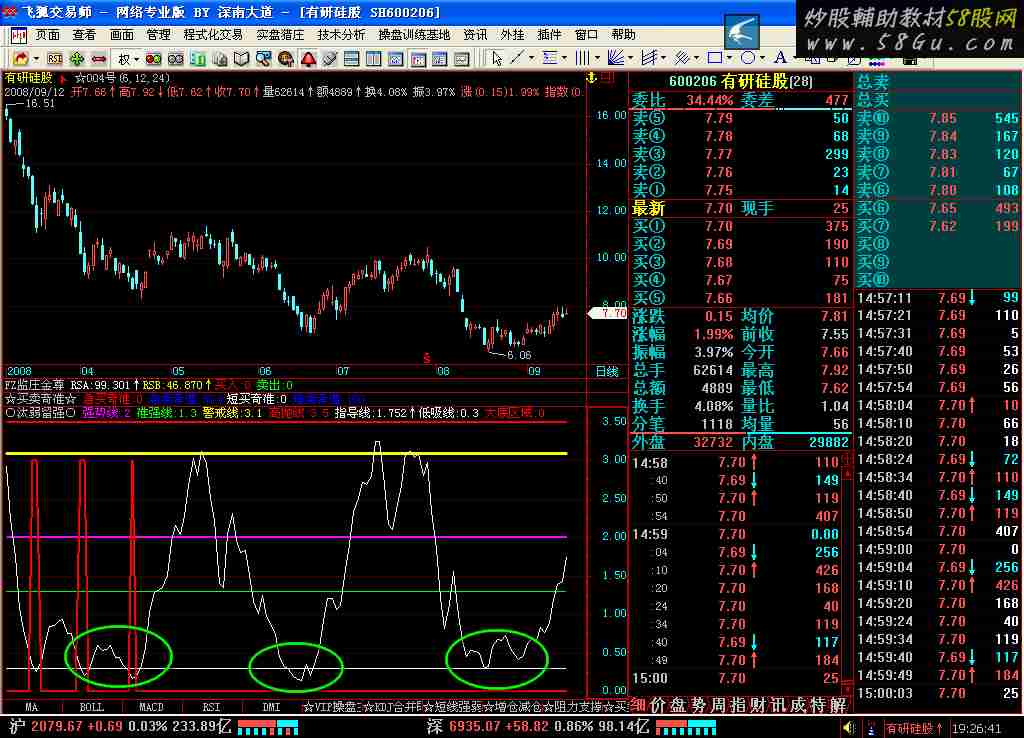Select the rectangle drawing tool
Image resolution: width=1024 pixels, height=738 pixels.
714,59
